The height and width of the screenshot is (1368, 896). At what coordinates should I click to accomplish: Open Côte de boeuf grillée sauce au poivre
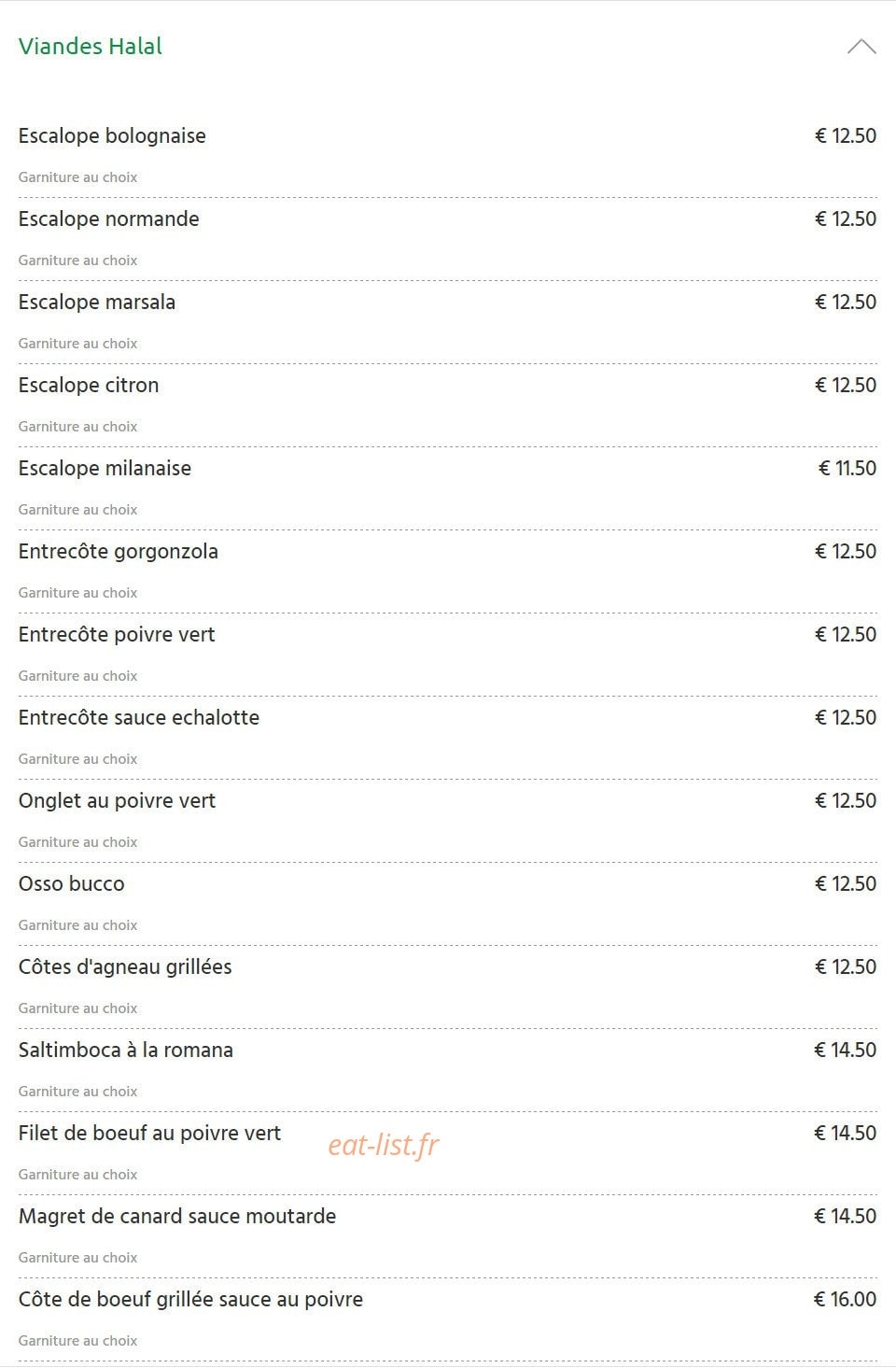click(x=190, y=1300)
